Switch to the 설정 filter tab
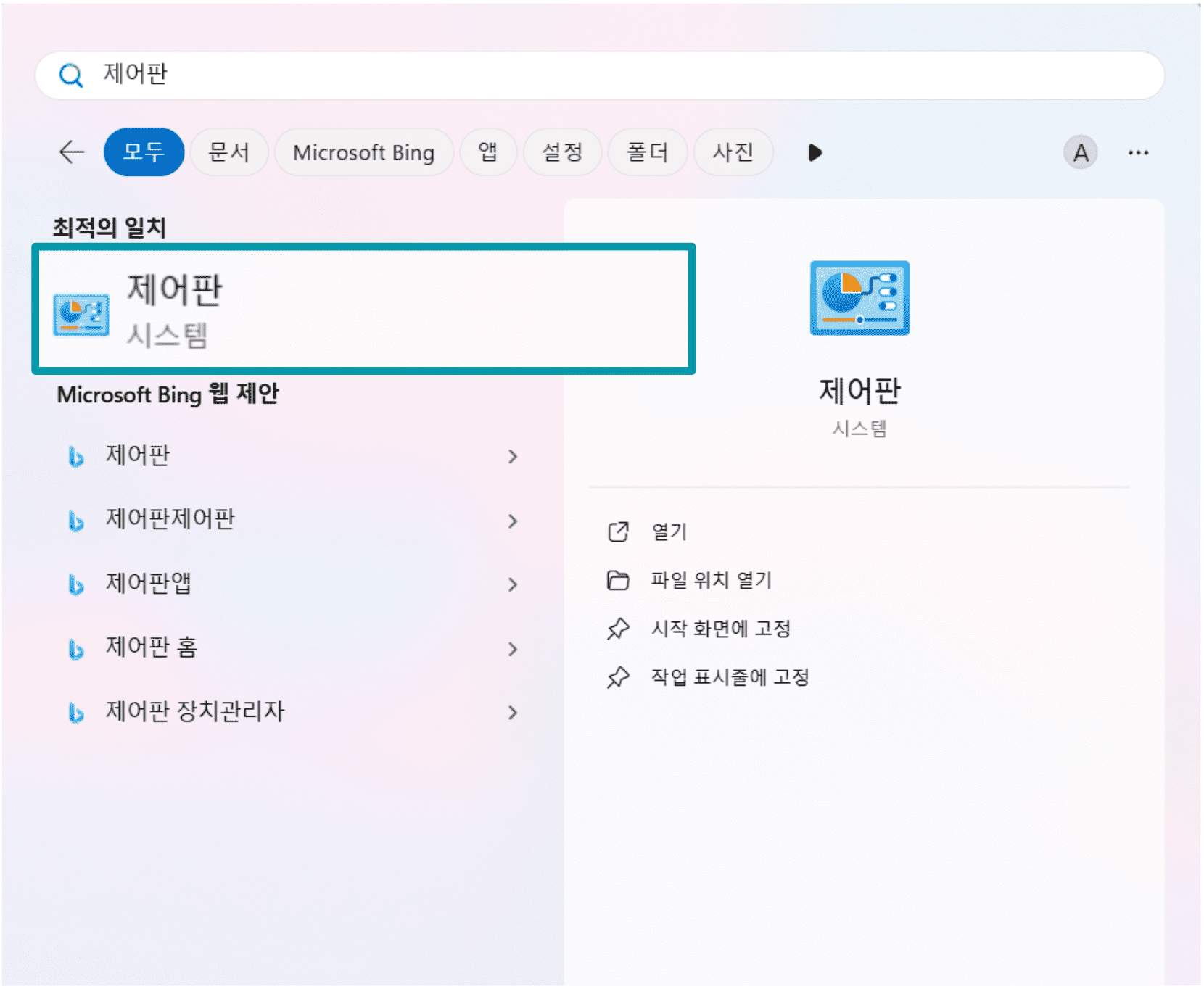The width and height of the screenshot is (1204, 989). pos(562,152)
